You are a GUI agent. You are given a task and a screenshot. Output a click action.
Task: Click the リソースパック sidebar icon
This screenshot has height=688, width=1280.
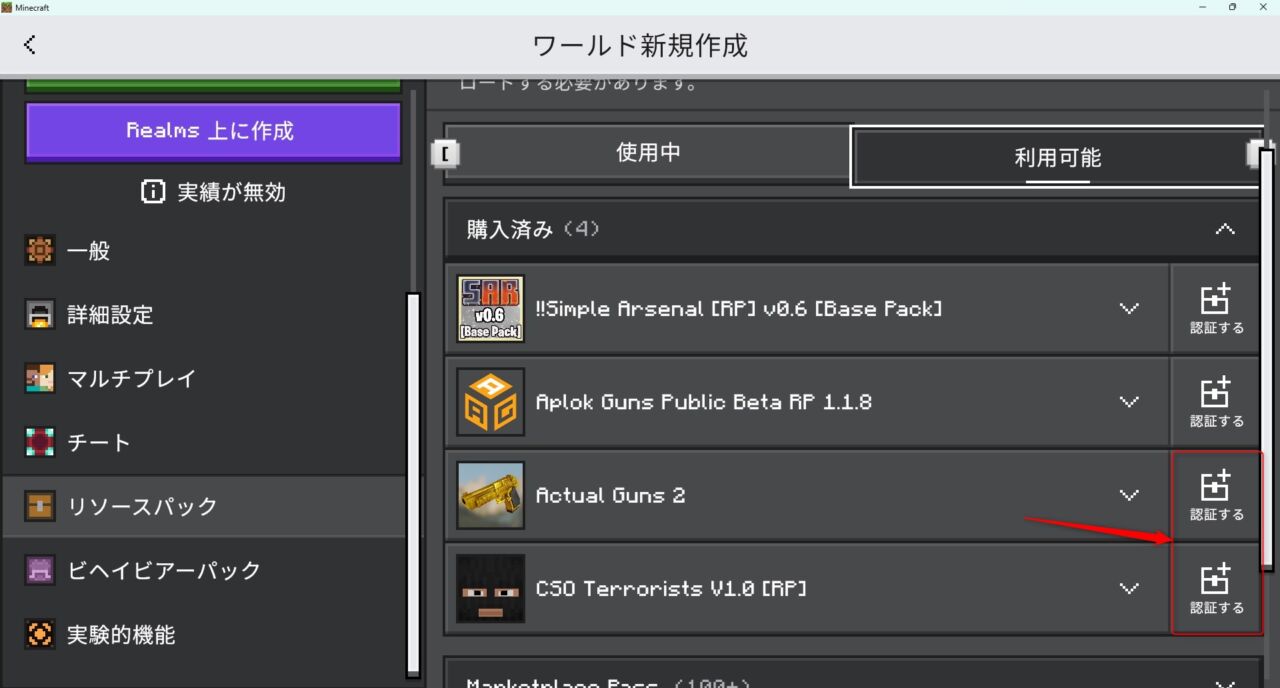click(39, 506)
